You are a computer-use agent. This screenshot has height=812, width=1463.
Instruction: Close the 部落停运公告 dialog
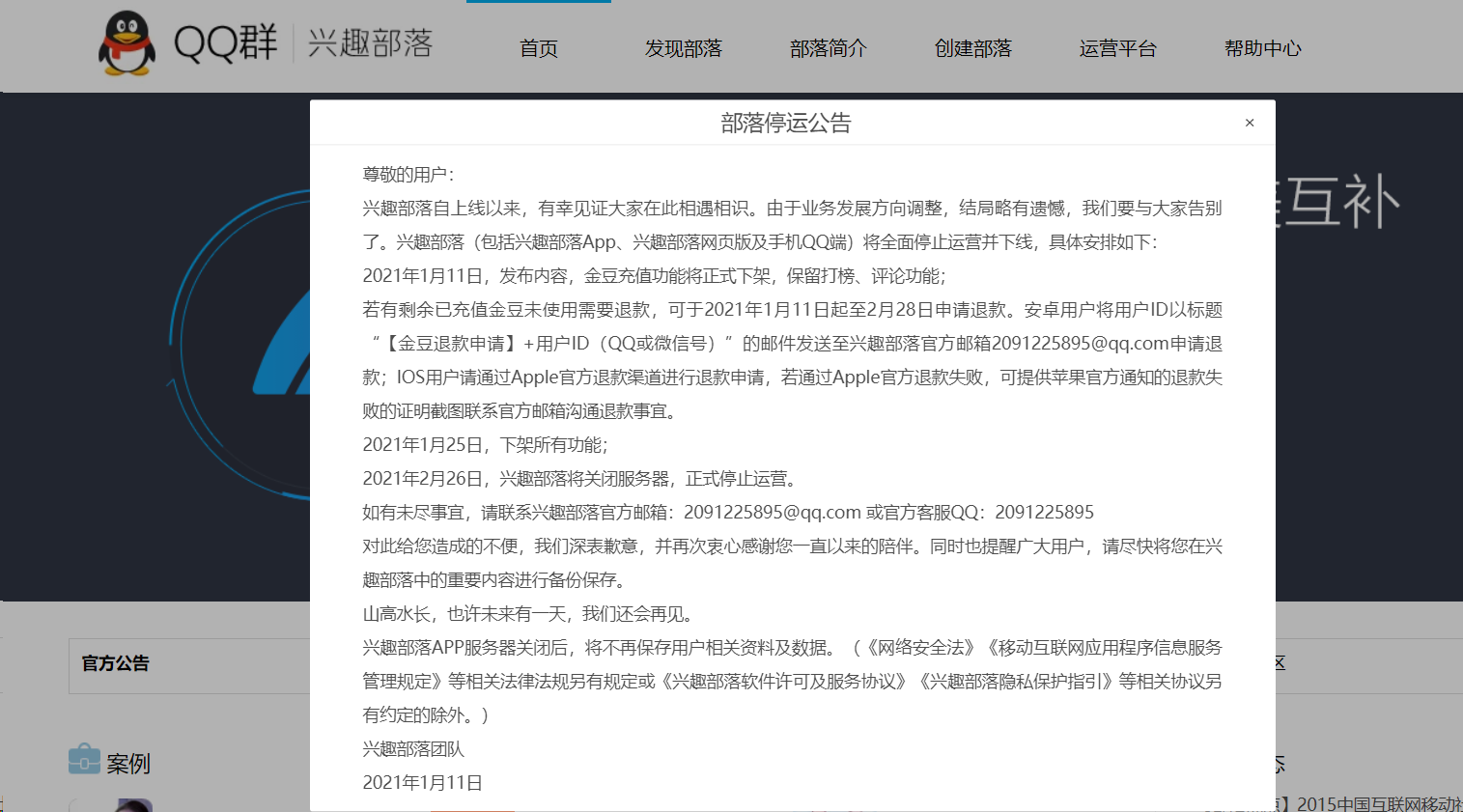tap(1250, 123)
